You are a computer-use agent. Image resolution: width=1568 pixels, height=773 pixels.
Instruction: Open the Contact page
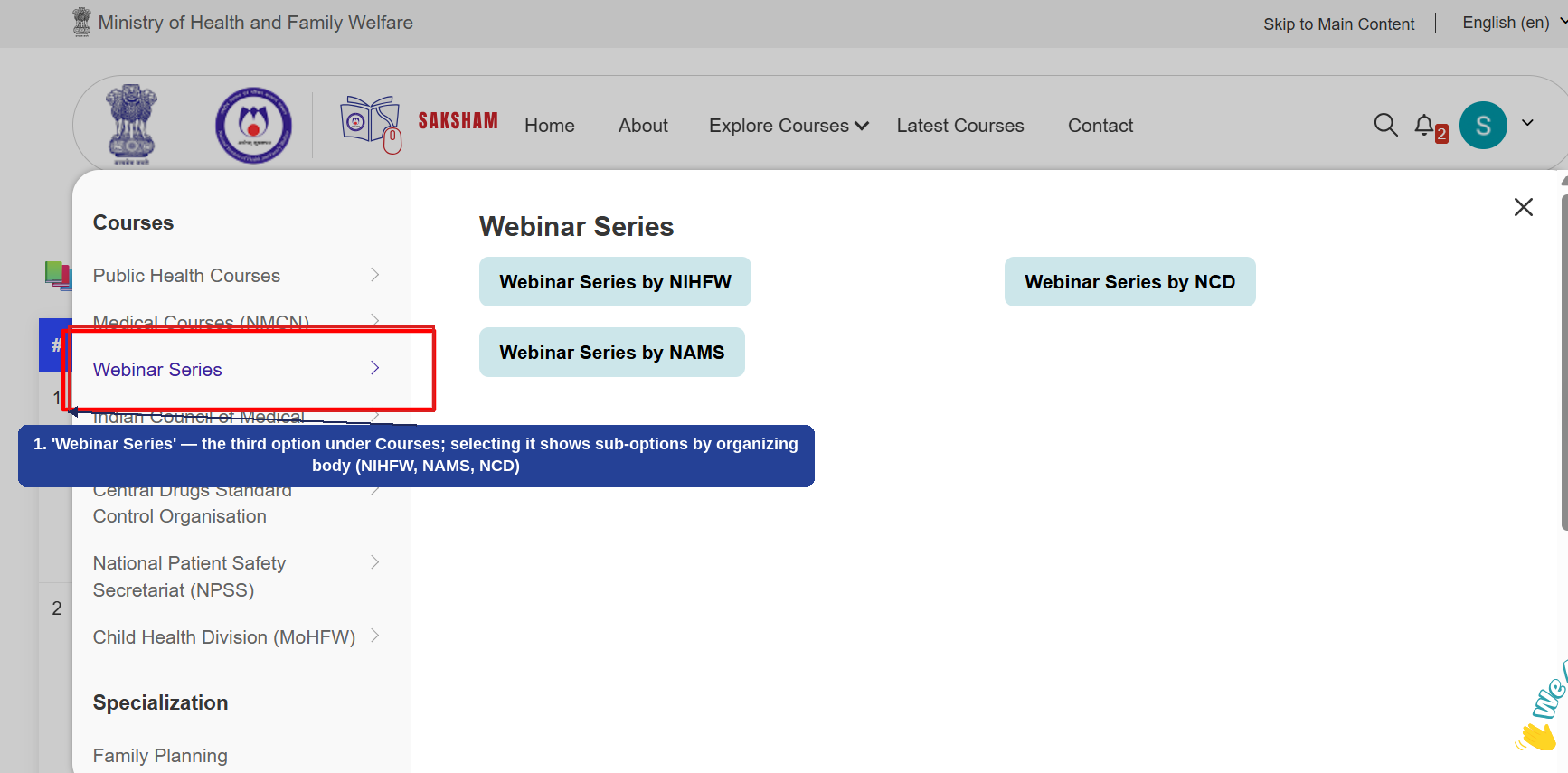[1100, 126]
